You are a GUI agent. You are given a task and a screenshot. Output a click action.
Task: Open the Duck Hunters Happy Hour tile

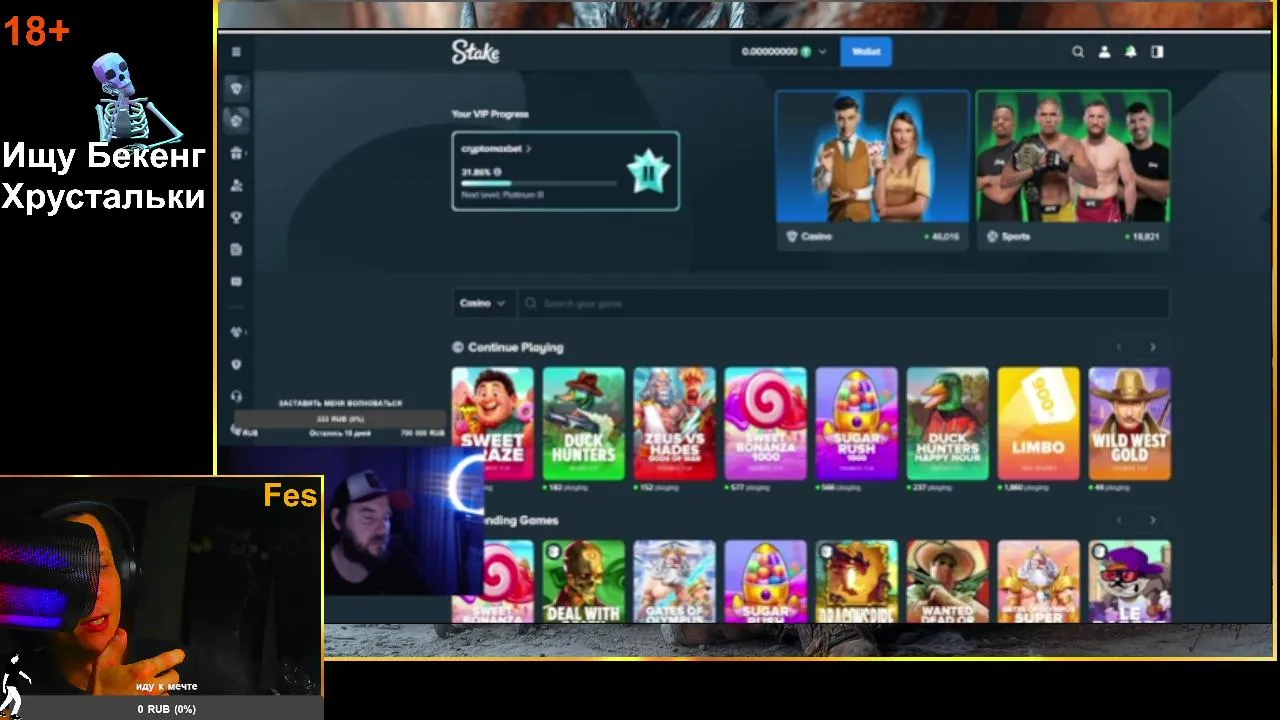(947, 423)
